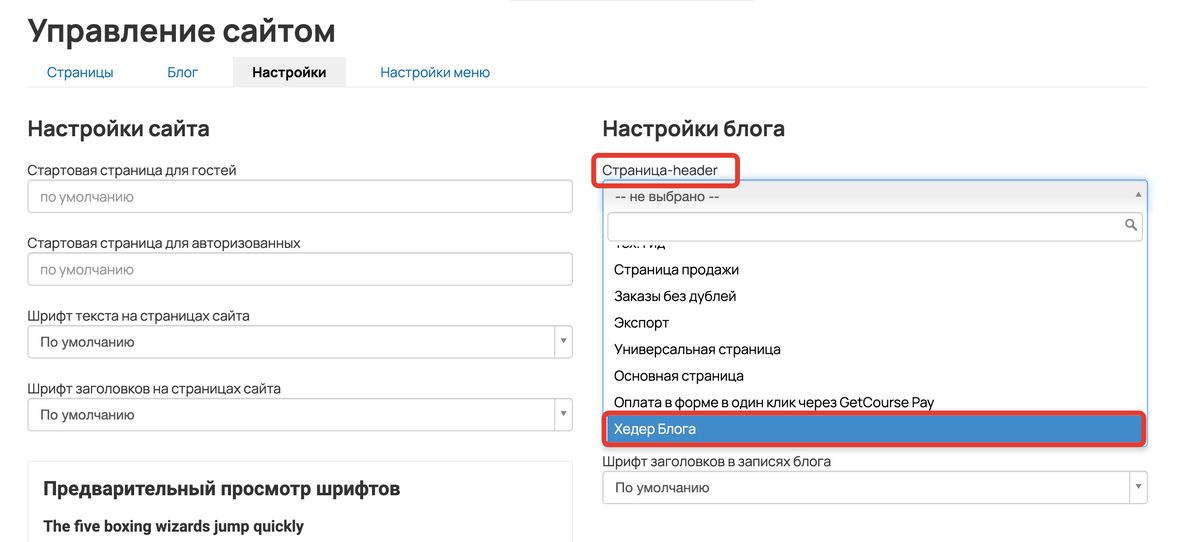Open the Шрифт заголовков на страницах сайта dropdown
1200x542 pixels.
tap(300, 414)
